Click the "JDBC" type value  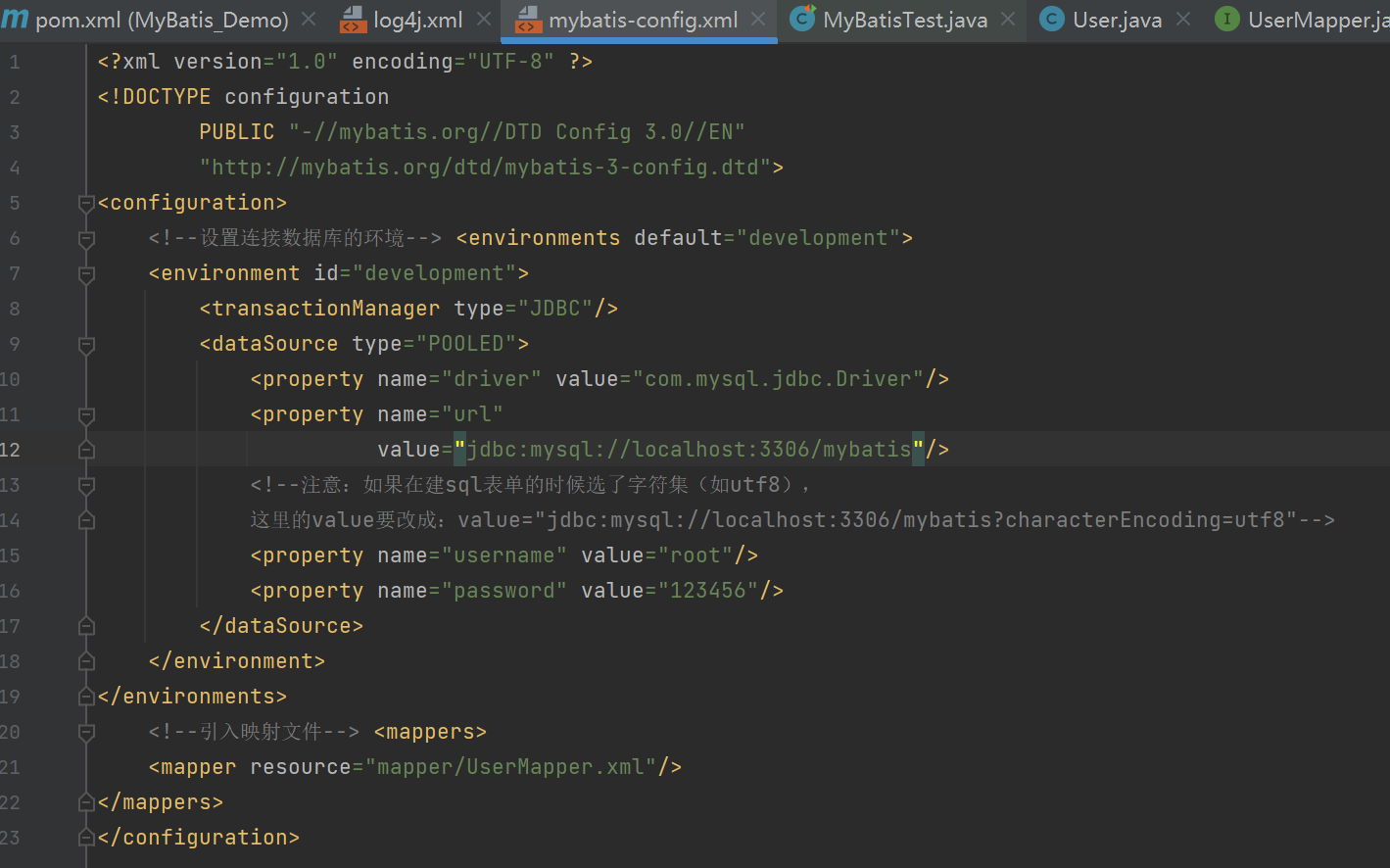(x=555, y=309)
